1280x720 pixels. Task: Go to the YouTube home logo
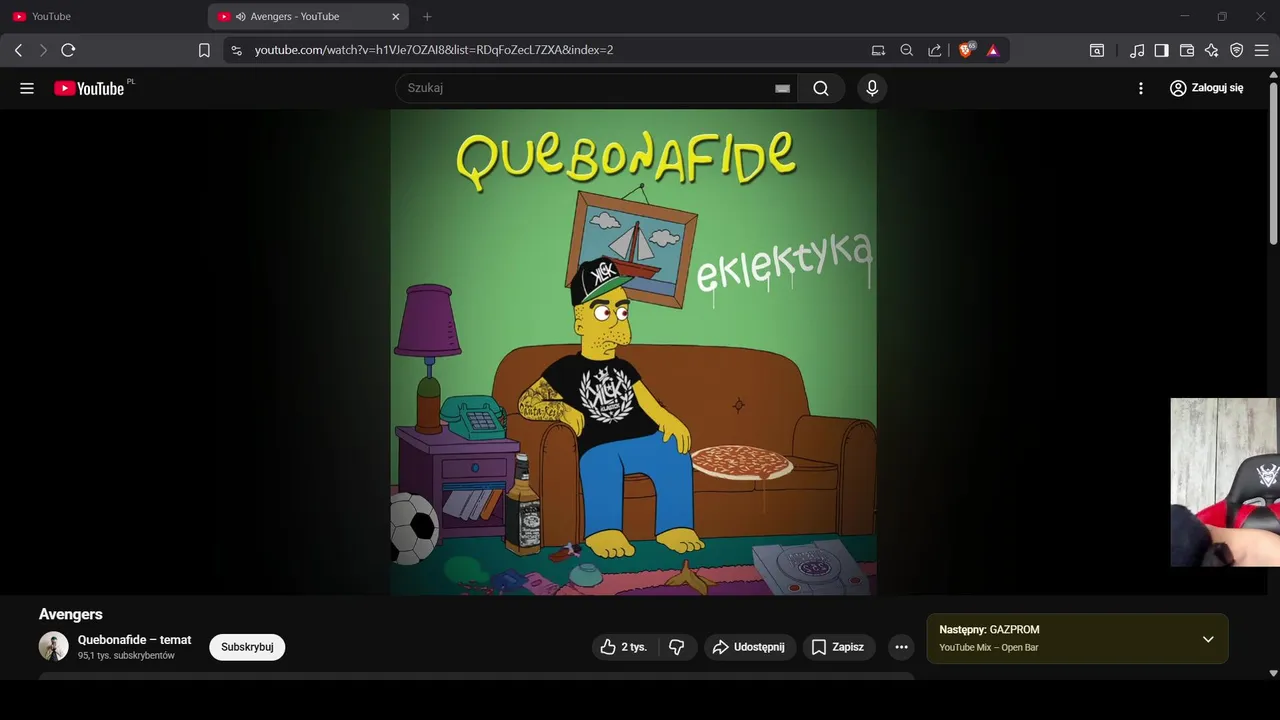pos(90,88)
